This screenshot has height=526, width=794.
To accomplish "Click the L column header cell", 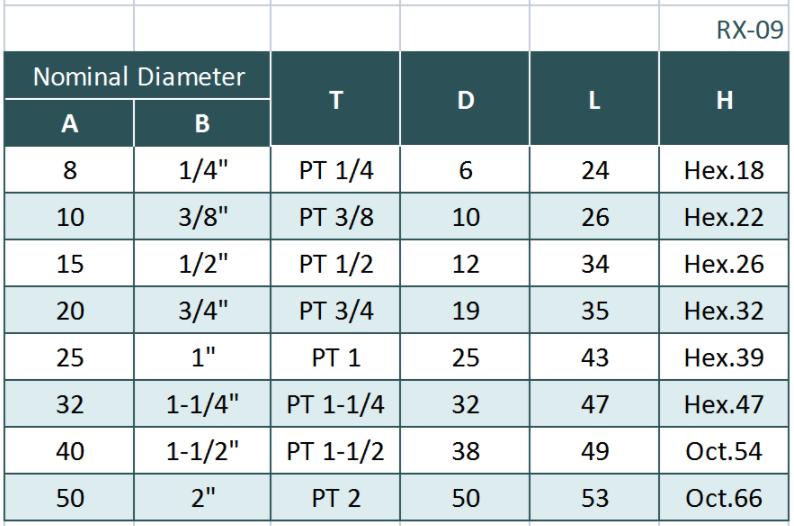I will pyautogui.click(x=595, y=100).
